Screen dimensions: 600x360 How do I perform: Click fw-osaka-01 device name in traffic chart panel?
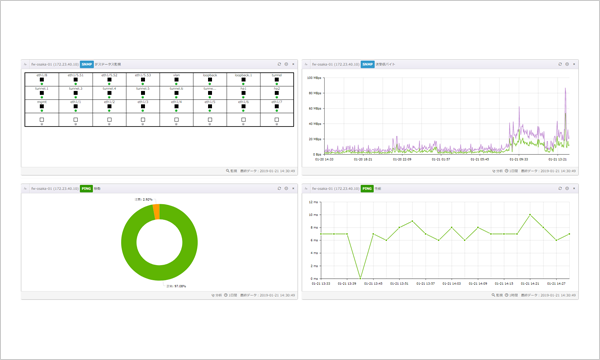coord(336,64)
